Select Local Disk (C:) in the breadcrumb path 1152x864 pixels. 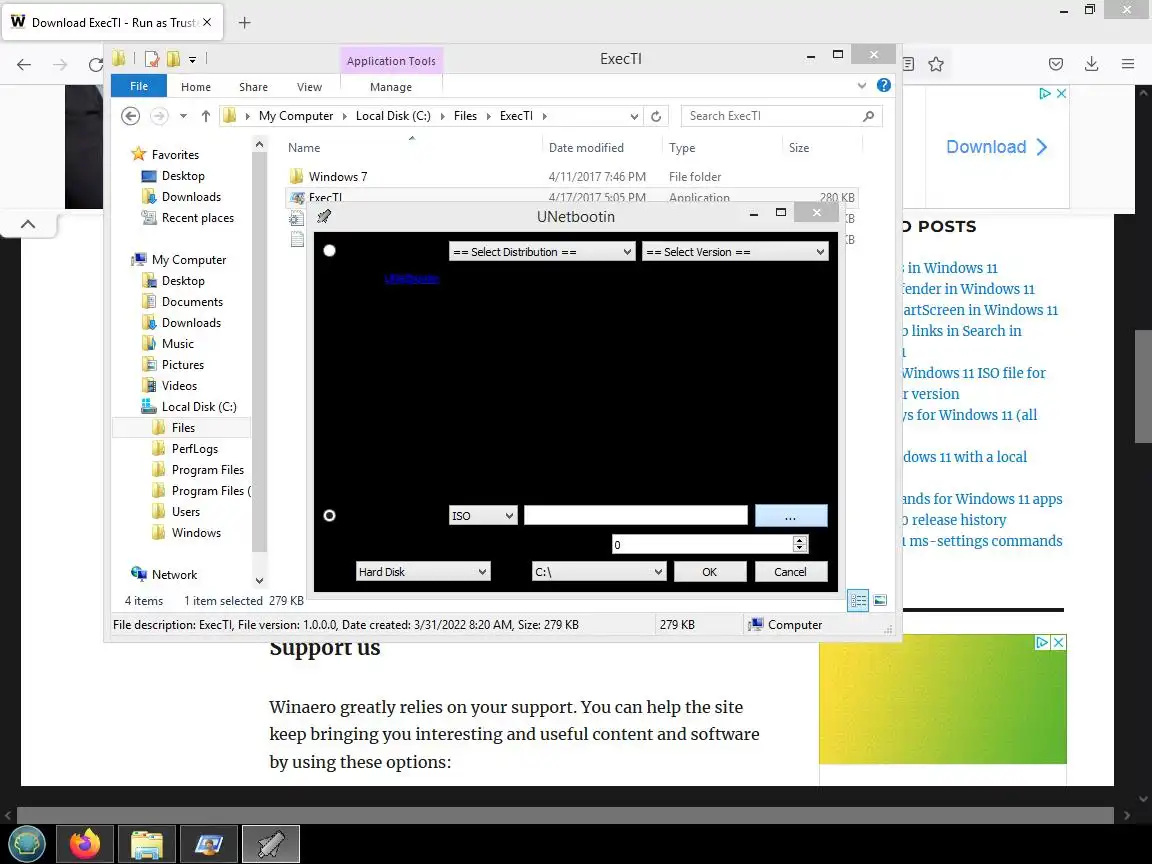[x=393, y=116]
